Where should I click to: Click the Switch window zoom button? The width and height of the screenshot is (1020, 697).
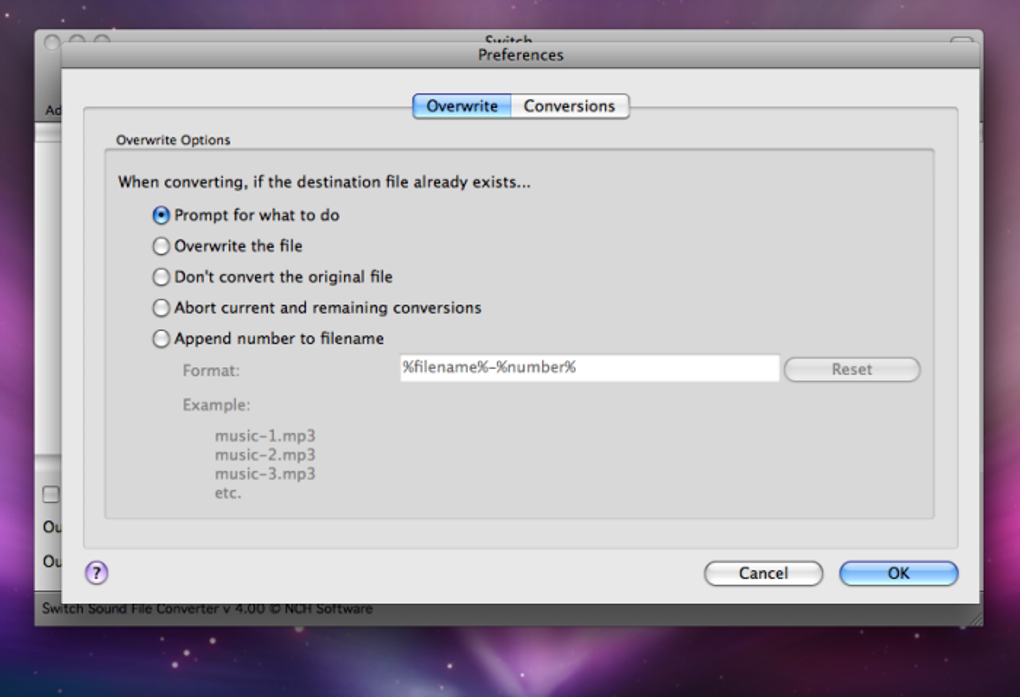[x=101, y=40]
